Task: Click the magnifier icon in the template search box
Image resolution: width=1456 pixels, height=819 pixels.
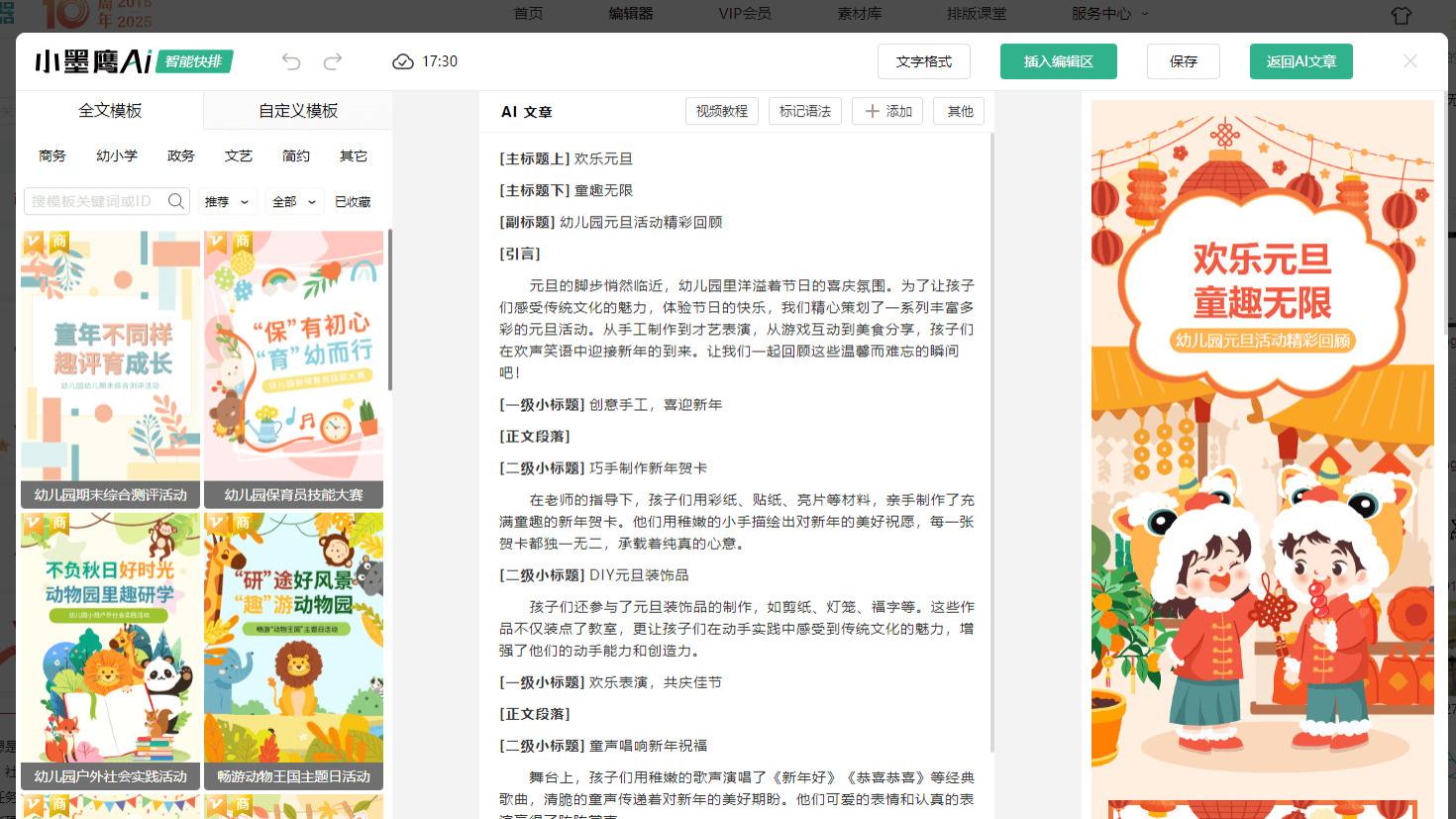Action: click(175, 201)
